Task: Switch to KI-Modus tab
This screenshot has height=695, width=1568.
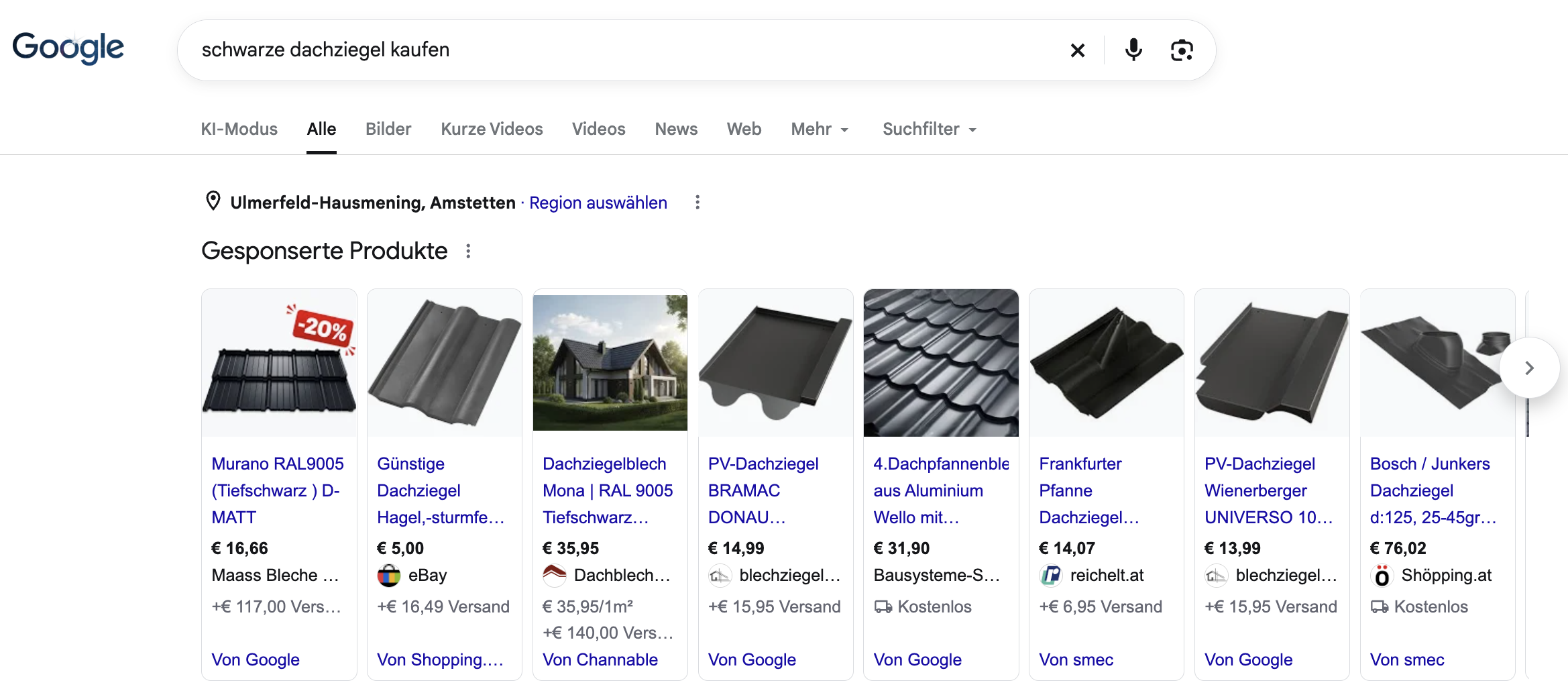Action: click(239, 129)
